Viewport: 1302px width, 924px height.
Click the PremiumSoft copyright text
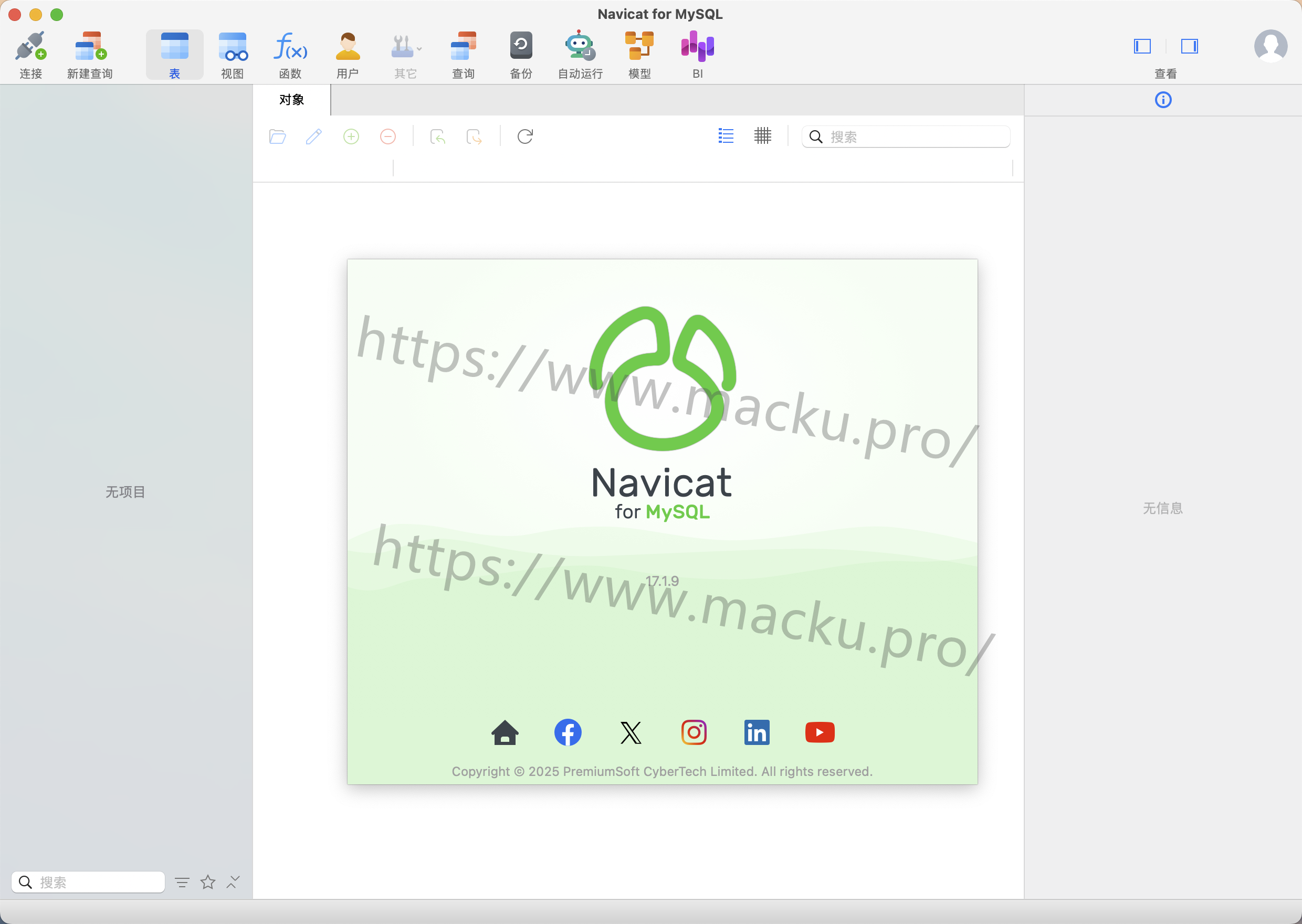662,772
